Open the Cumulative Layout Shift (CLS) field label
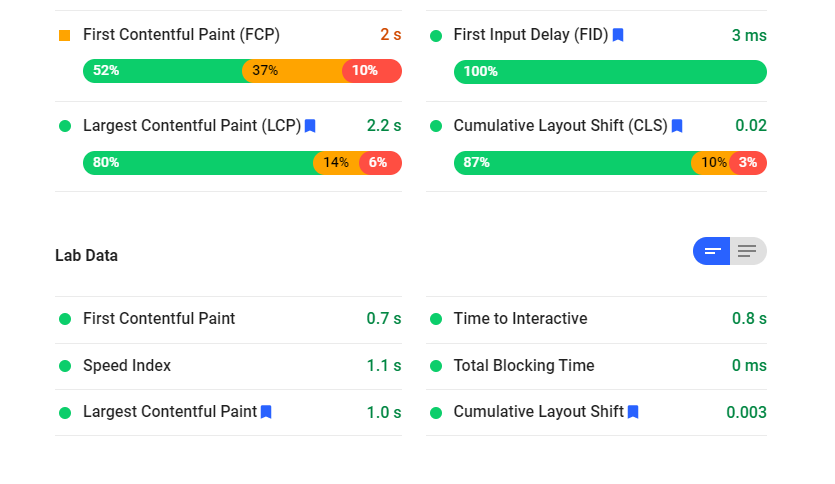This screenshot has width=835, height=484. tap(560, 126)
